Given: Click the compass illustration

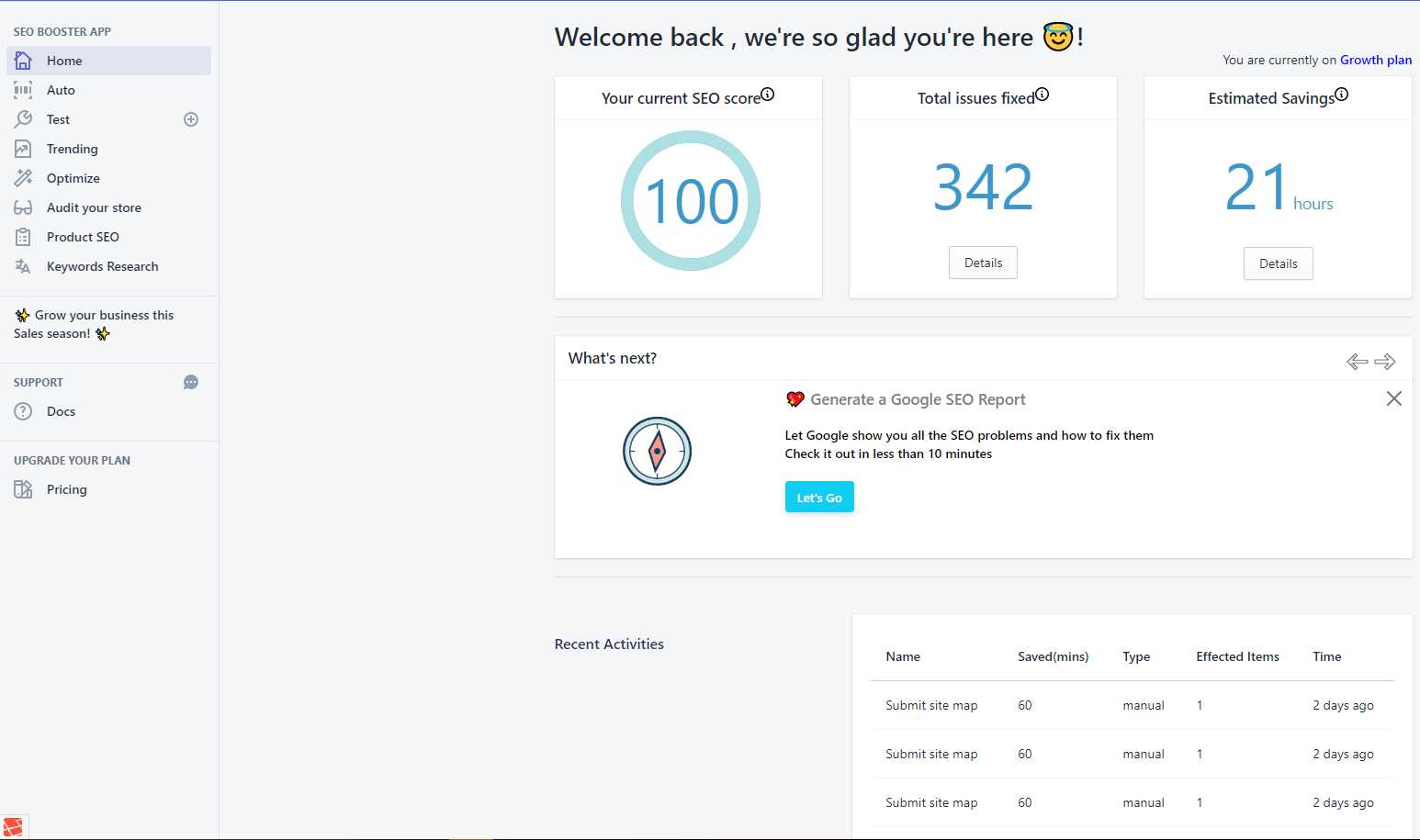Looking at the screenshot, I should (x=657, y=451).
